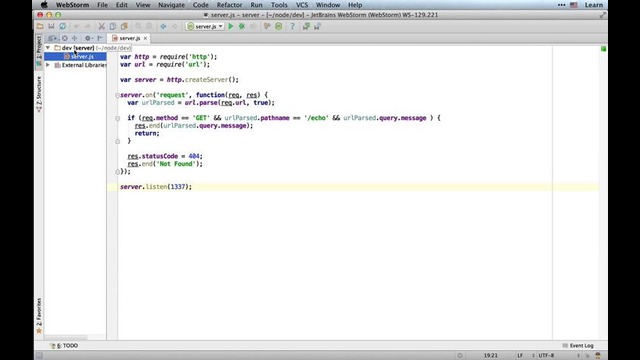Open Help with the question mark icon
The image size is (640, 360).
tap(292, 26)
